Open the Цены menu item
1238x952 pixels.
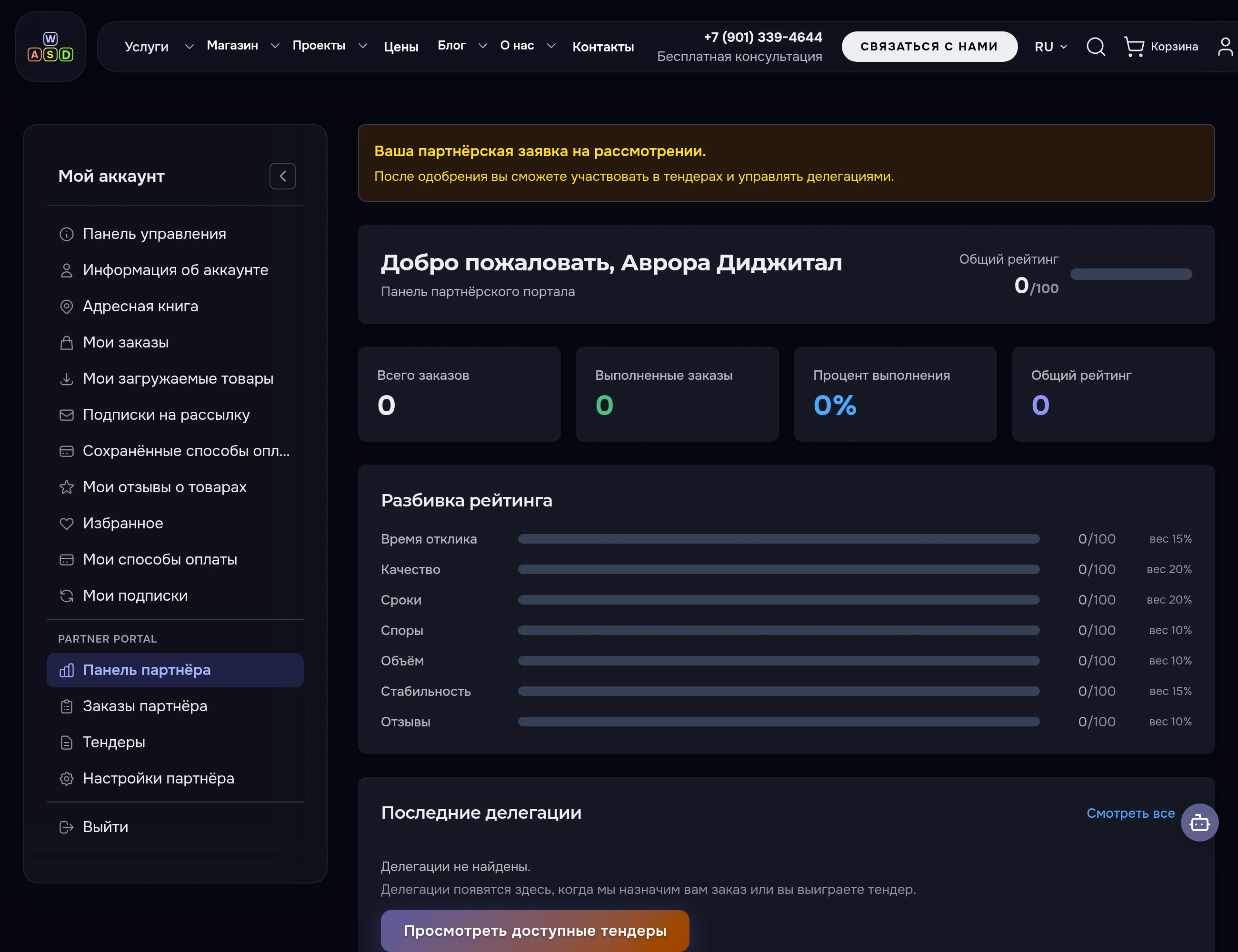point(401,47)
